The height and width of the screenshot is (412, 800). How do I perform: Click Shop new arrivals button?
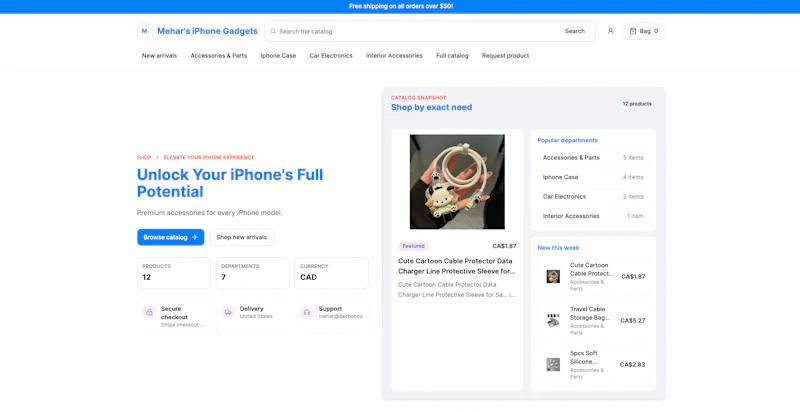pyautogui.click(x=241, y=237)
